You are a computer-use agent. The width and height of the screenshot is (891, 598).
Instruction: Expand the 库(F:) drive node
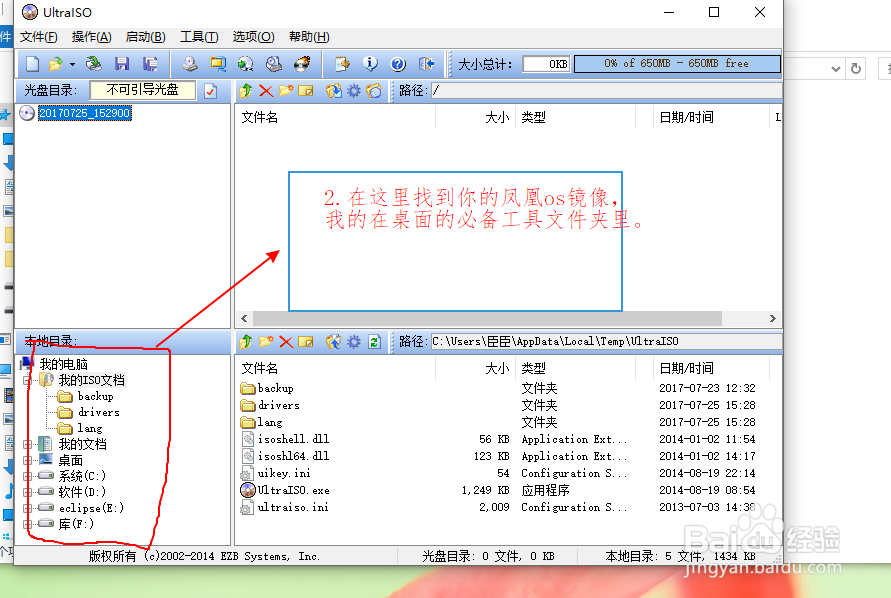click(27, 524)
